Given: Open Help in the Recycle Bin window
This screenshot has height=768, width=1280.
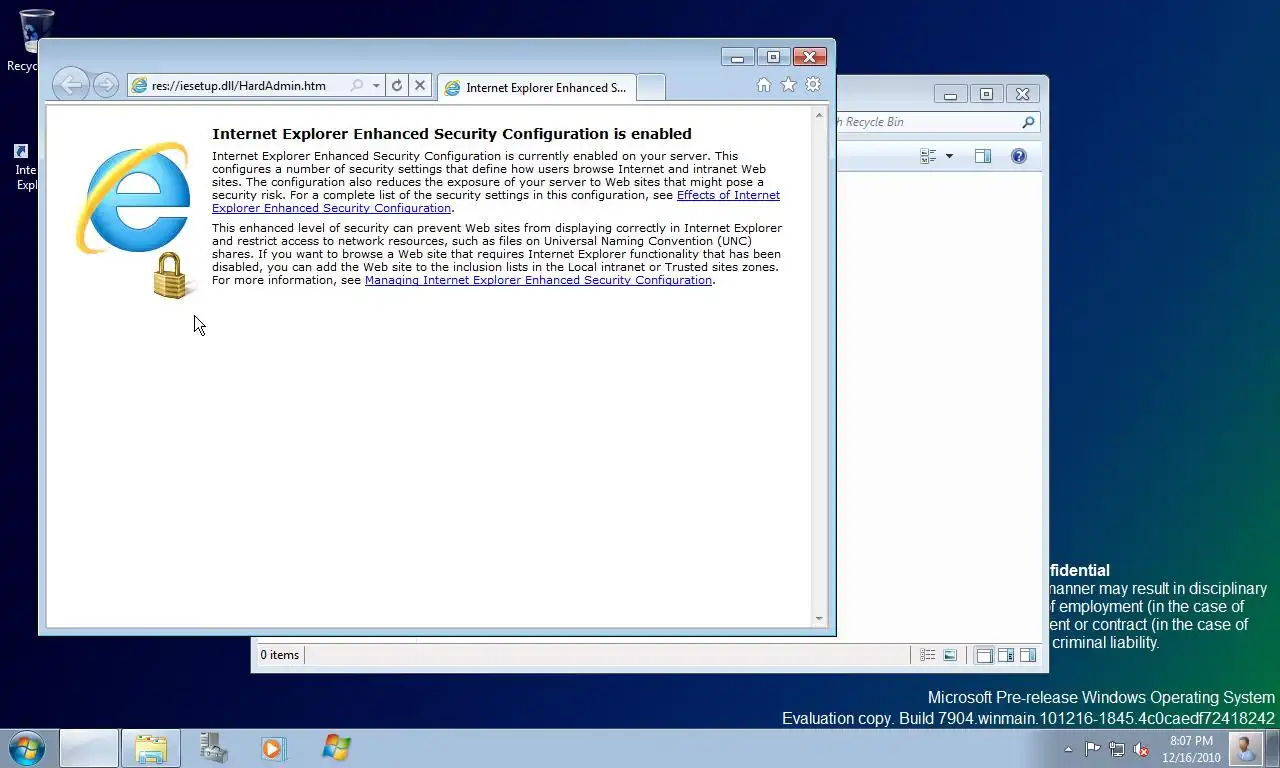Looking at the screenshot, I should pyautogui.click(x=1018, y=156).
